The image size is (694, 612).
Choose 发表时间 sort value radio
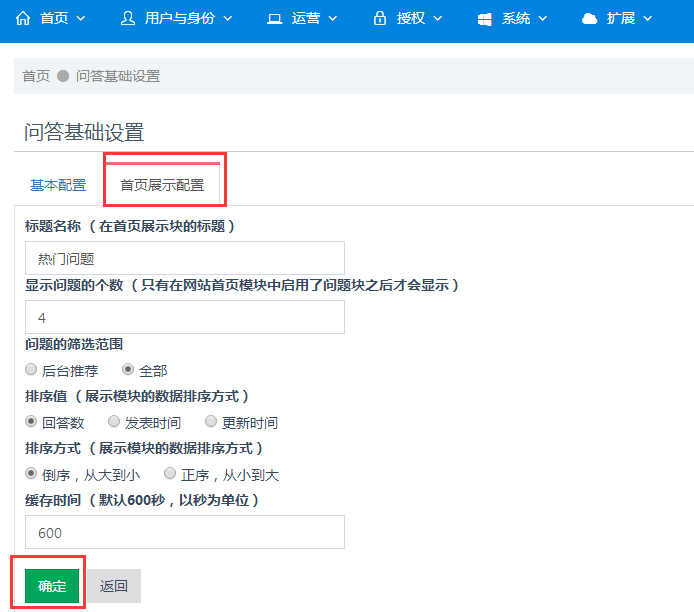tap(114, 421)
